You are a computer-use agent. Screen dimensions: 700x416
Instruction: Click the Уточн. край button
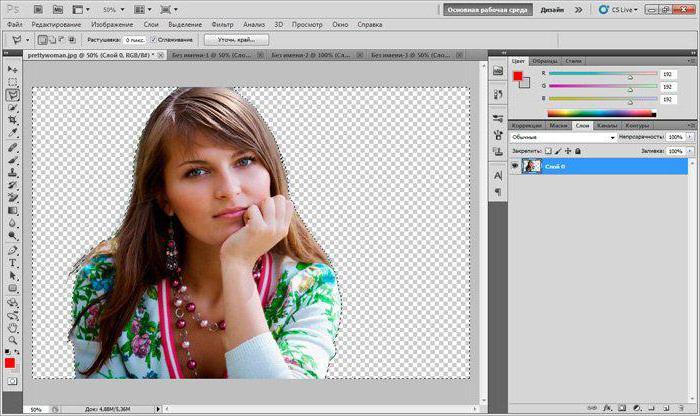236,40
